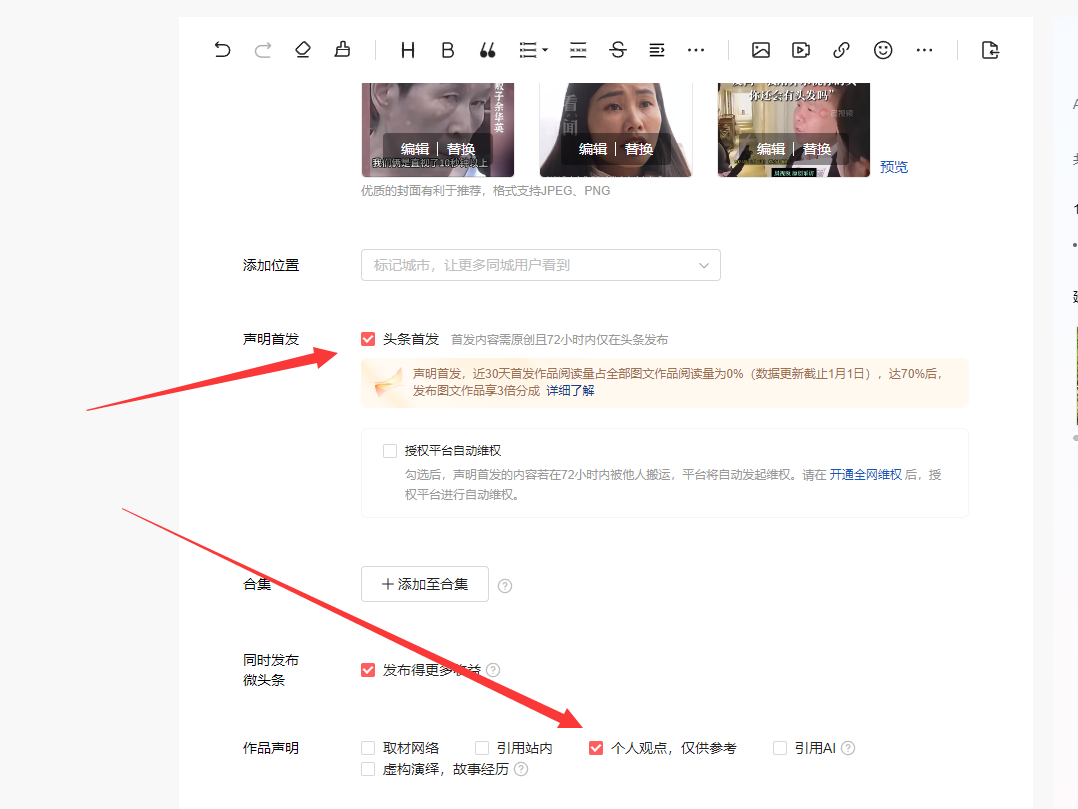
Task: Click 替换 on third cover image
Action: tap(817, 149)
